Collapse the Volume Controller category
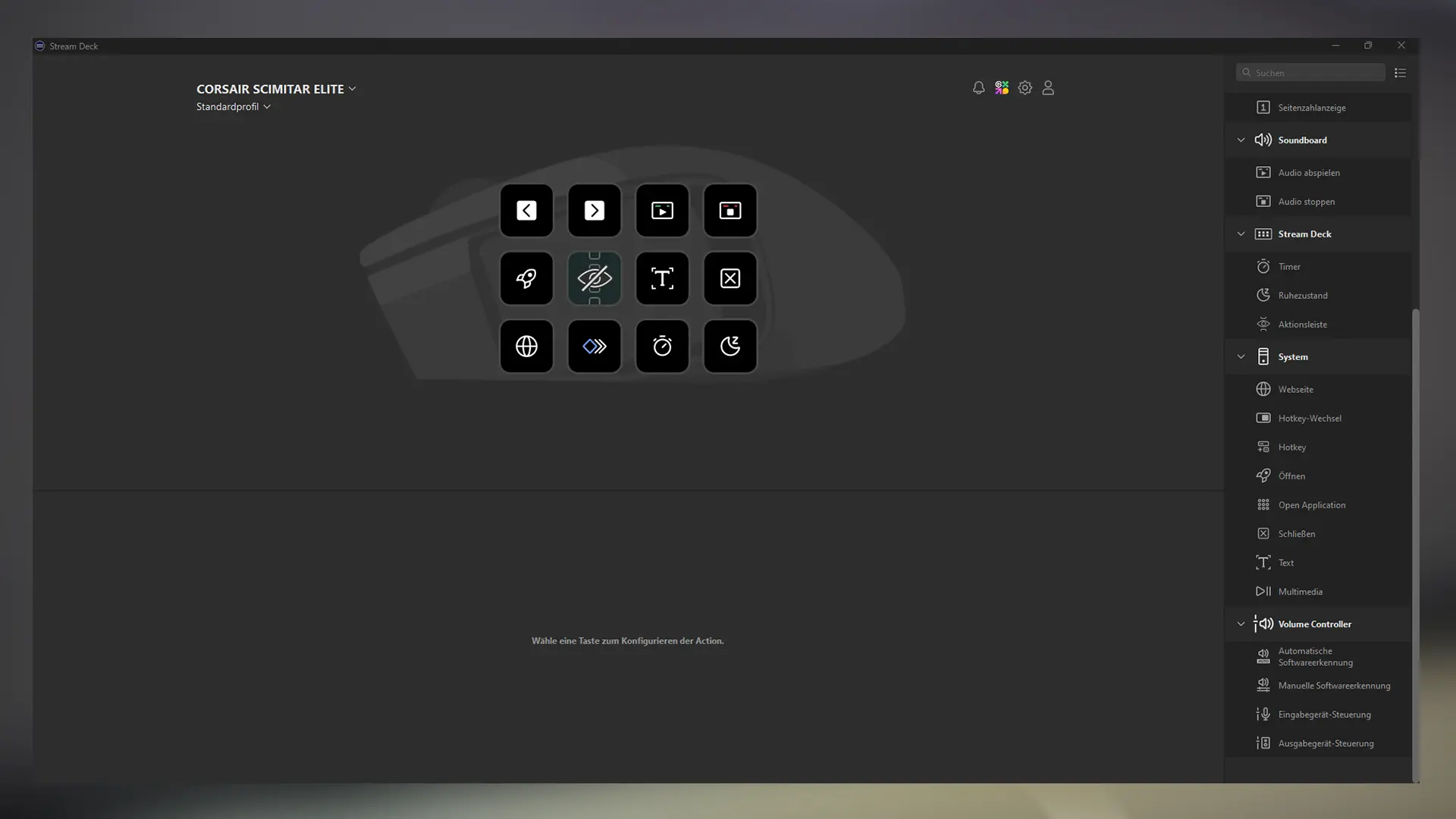Screen dimensions: 1456x819 pos(1241,624)
